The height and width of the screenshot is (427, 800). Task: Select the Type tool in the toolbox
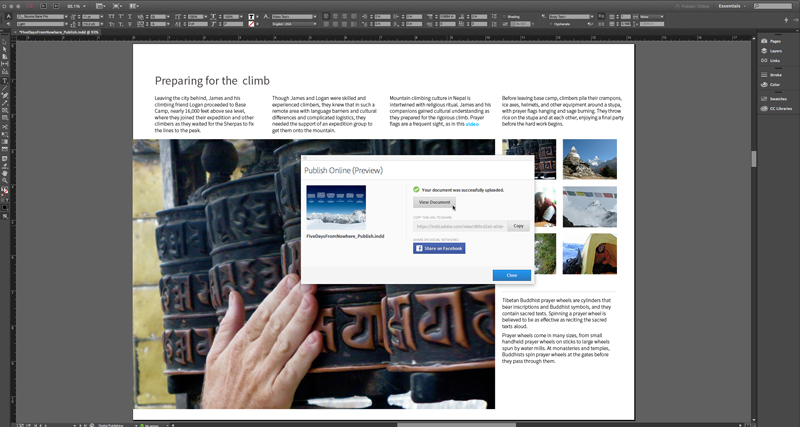click(5, 82)
